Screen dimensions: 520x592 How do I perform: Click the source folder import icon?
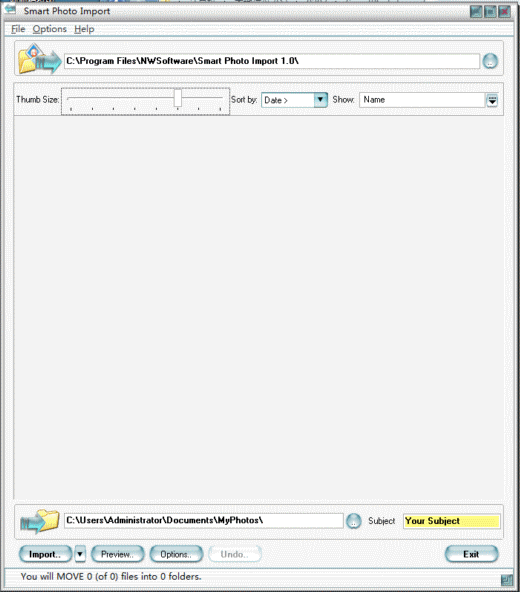40,59
